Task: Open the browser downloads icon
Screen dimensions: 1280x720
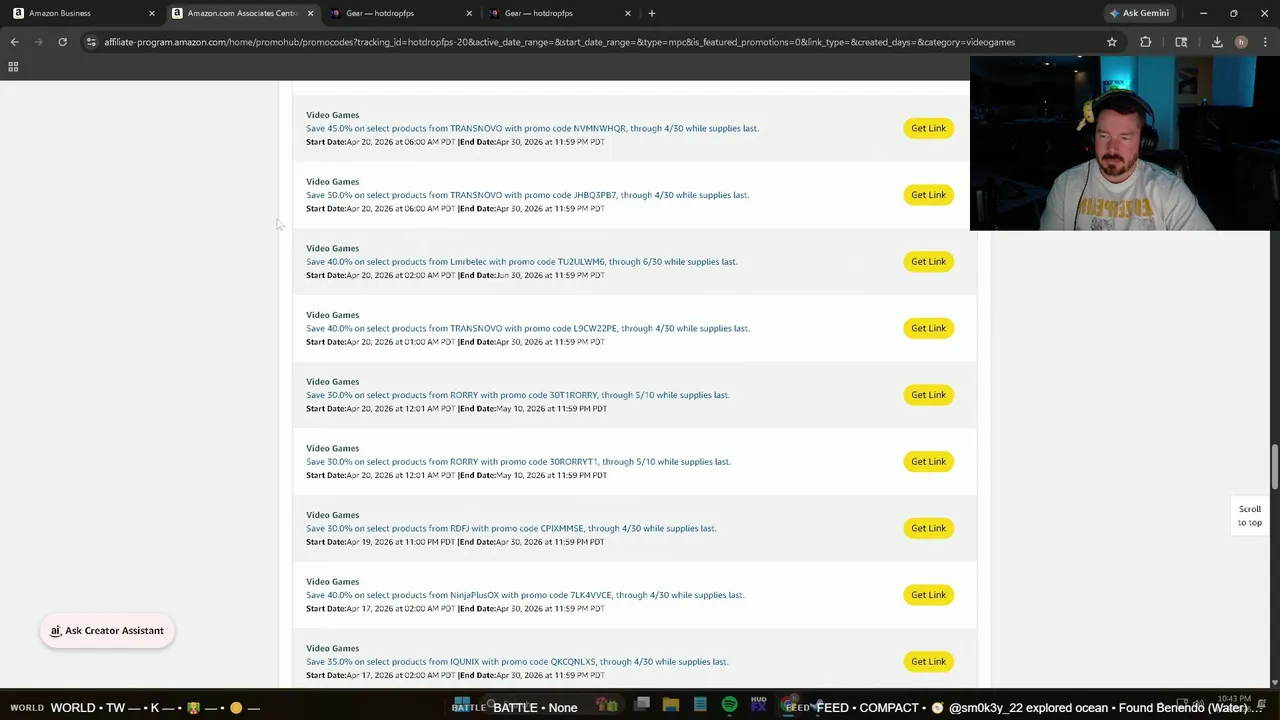Action: click(x=1217, y=42)
